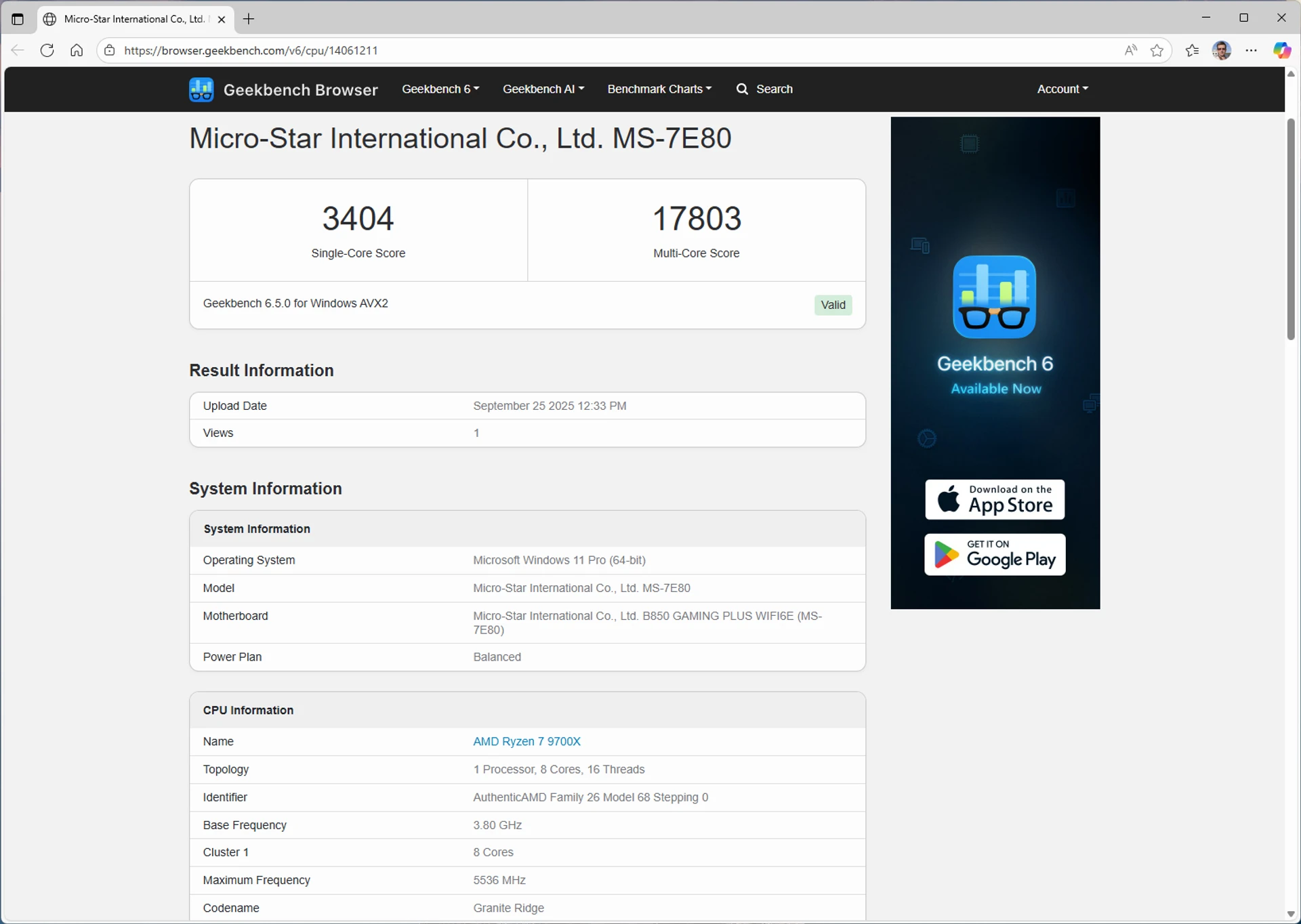Open browser Settings and more menu

coord(1251,50)
